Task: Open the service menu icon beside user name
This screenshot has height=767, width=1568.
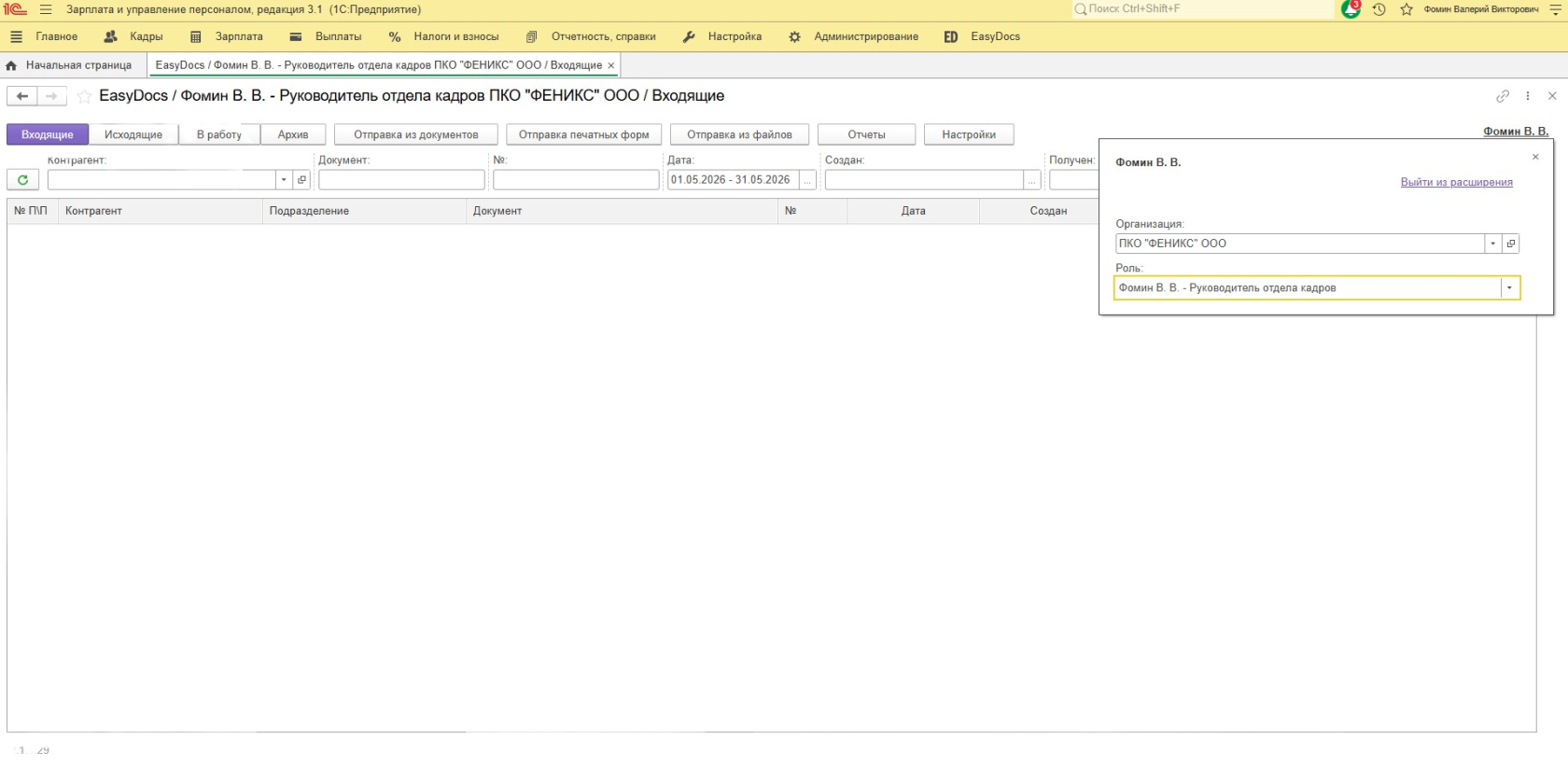Action: click(x=1555, y=9)
